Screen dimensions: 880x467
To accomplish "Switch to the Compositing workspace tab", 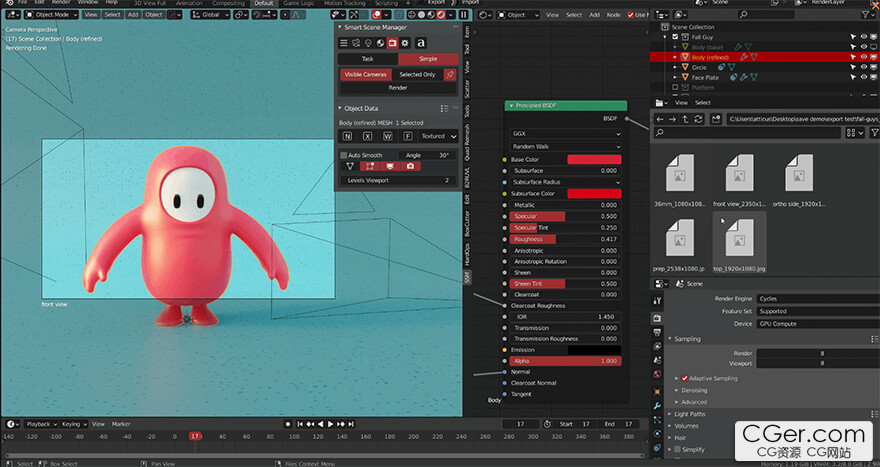I will tap(228, 3).
